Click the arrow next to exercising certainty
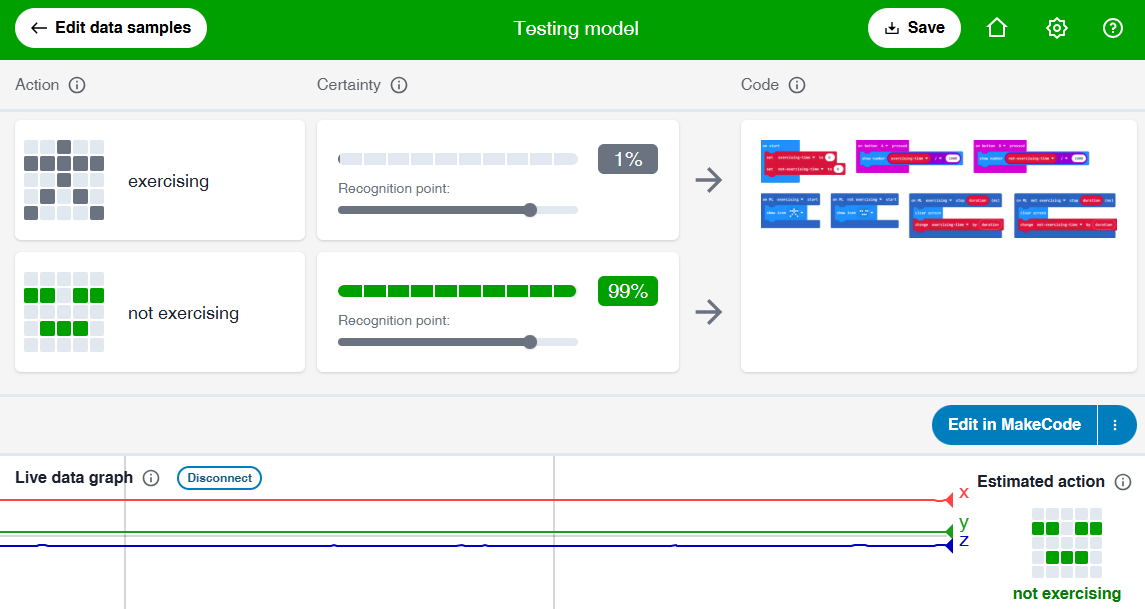The height and width of the screenshot is (609, 1145). [709, 181]
